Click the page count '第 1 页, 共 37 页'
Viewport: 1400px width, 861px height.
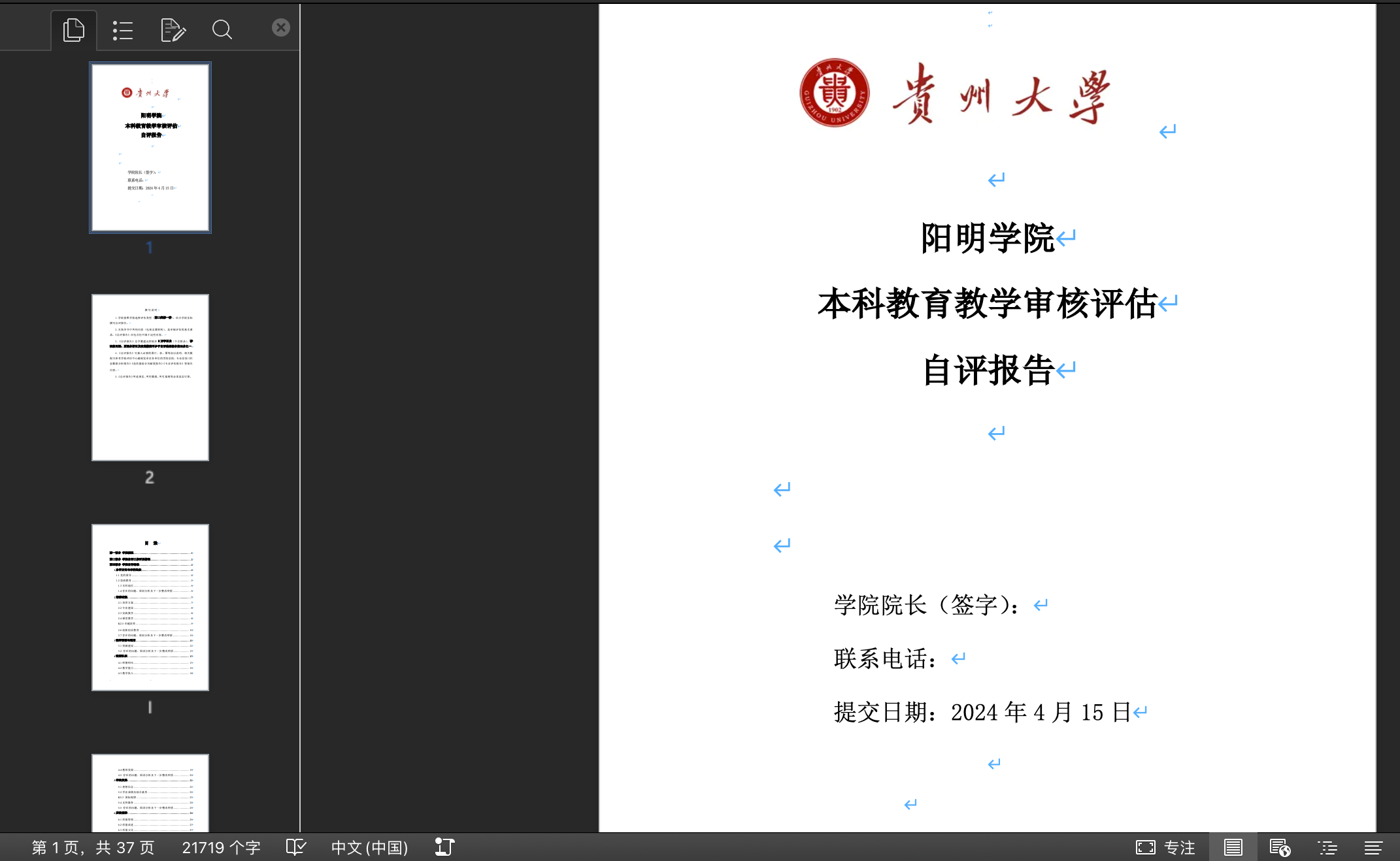tap(93, 847)
